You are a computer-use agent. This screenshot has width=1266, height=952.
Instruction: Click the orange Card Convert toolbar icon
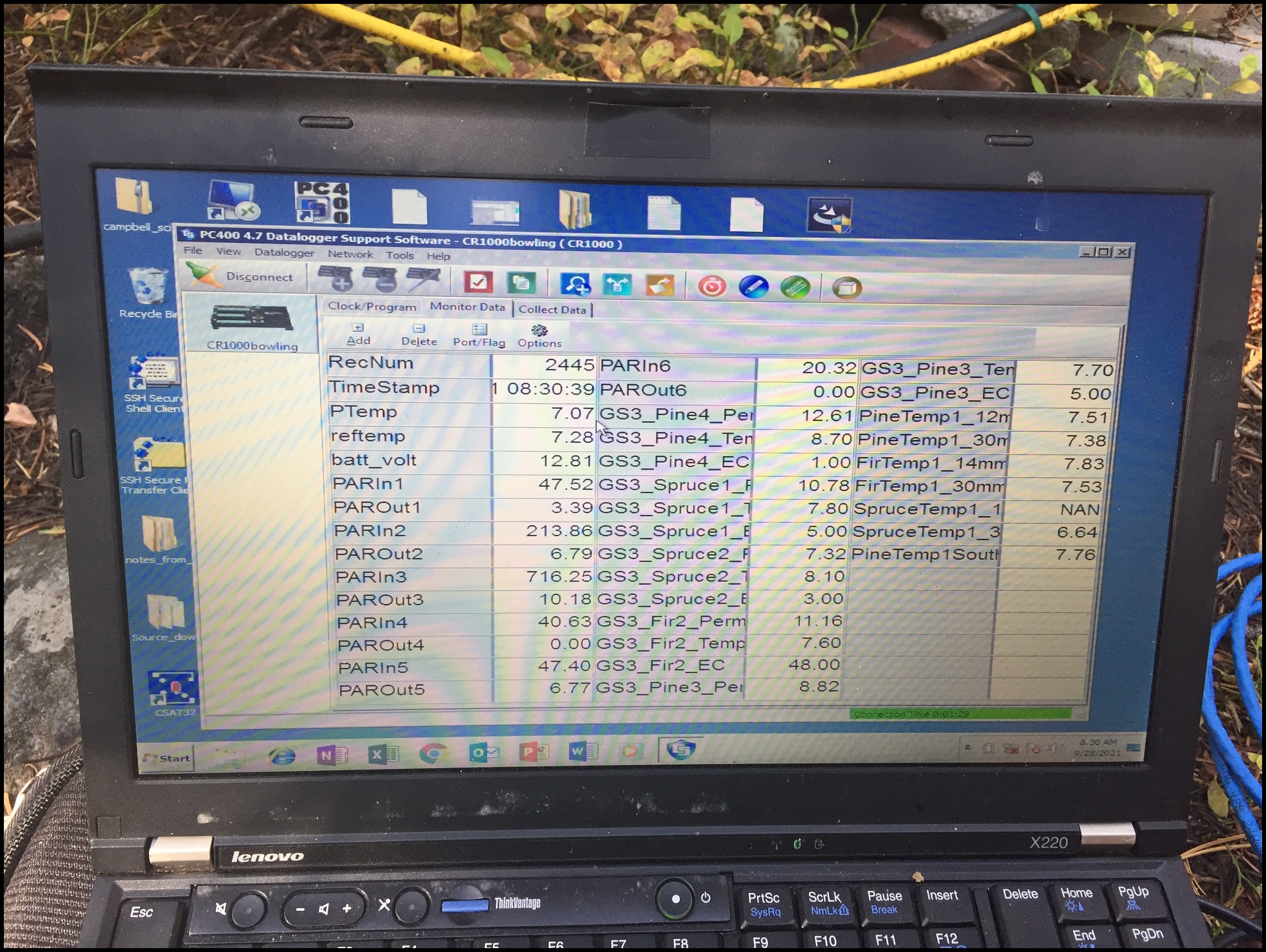[660, 285]
